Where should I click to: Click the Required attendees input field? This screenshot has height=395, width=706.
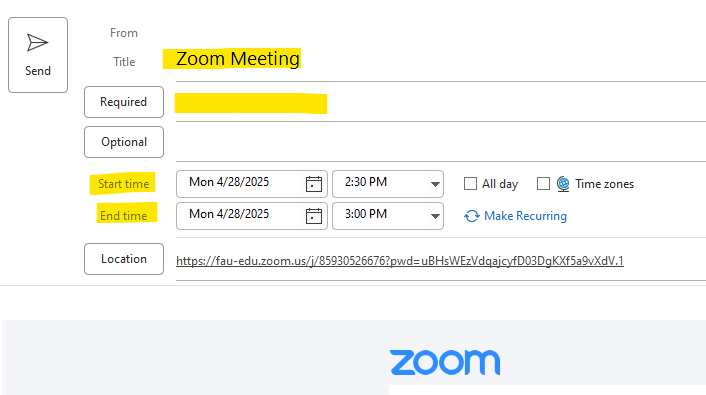point(440,103)
